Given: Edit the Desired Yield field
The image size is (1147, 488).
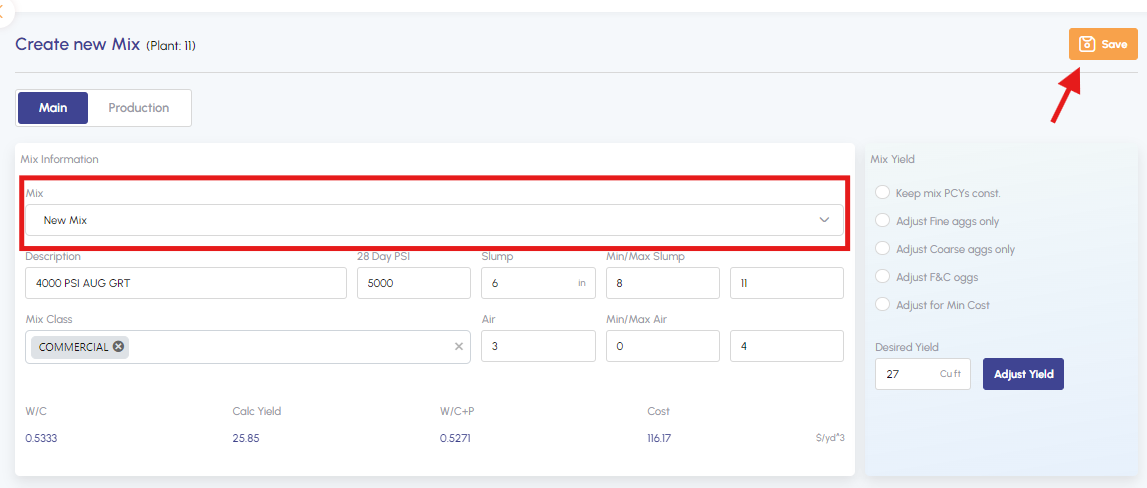Looking at the screenshot, I should (x=906, y=374).
